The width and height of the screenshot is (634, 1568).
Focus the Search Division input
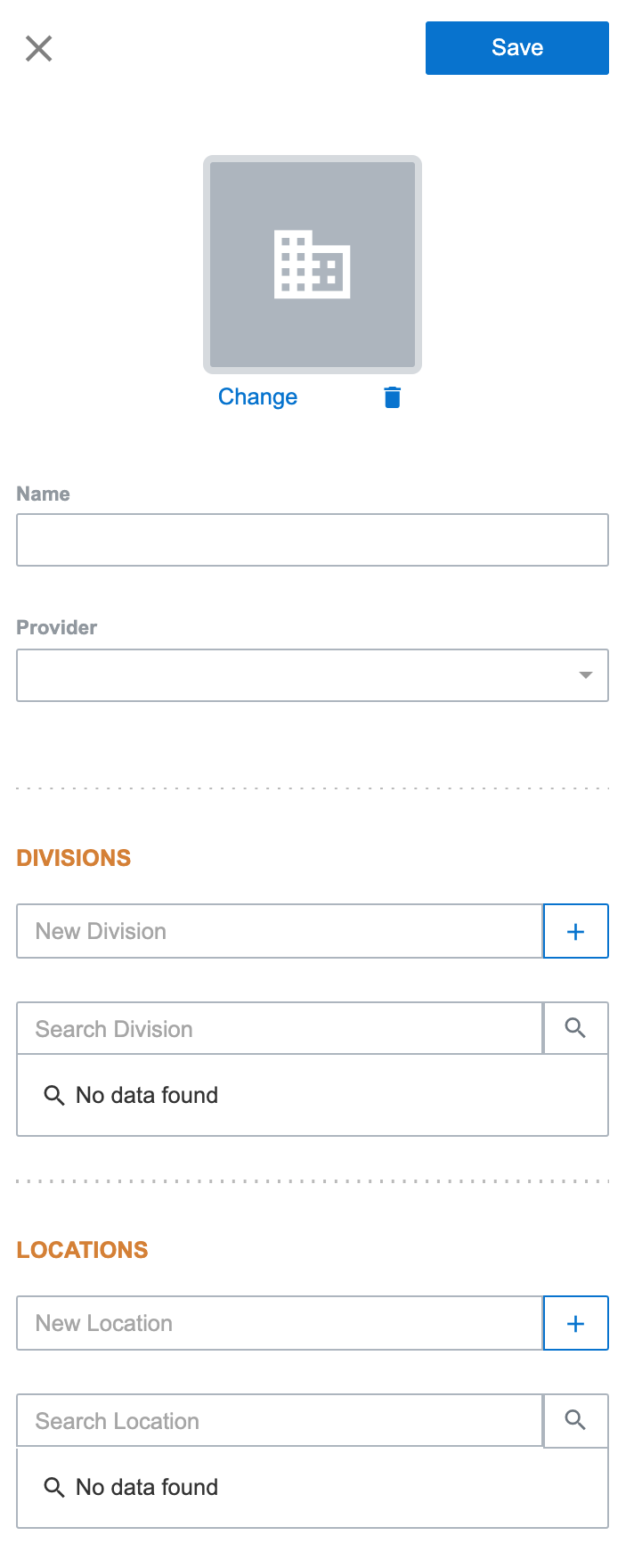coord(280,1029)
